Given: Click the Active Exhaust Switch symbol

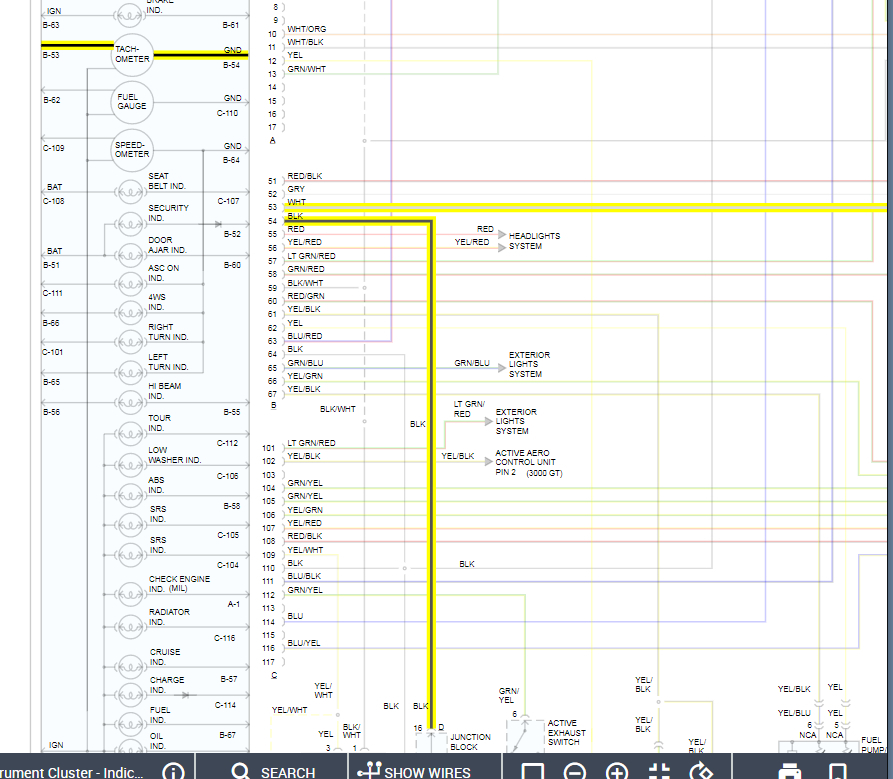Looking at the screenshot, I should (525, 736).
